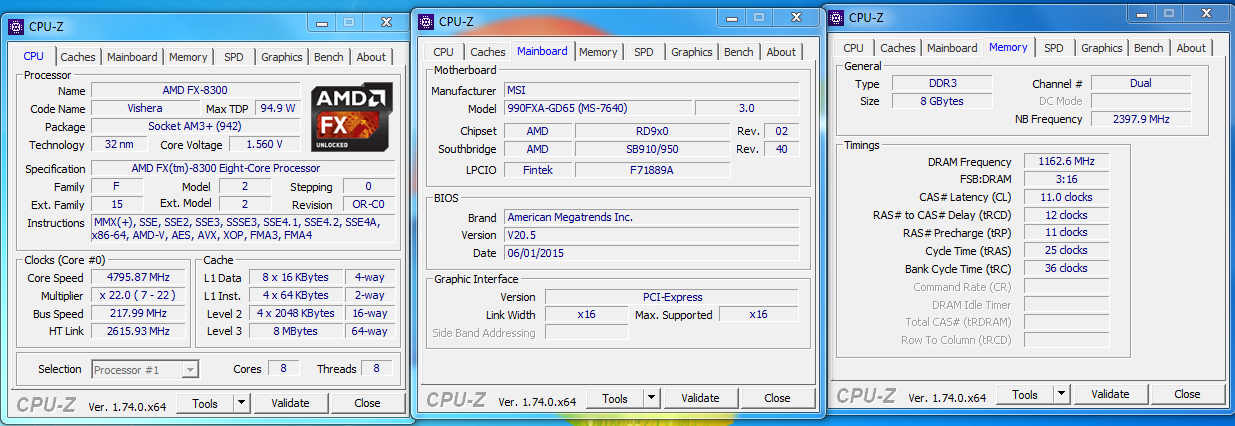Image resolution: width=1235 pixels, height=426 pixels.
Task: Click the Package field Socket AM3+ (942)
Action: pos(194,126)
